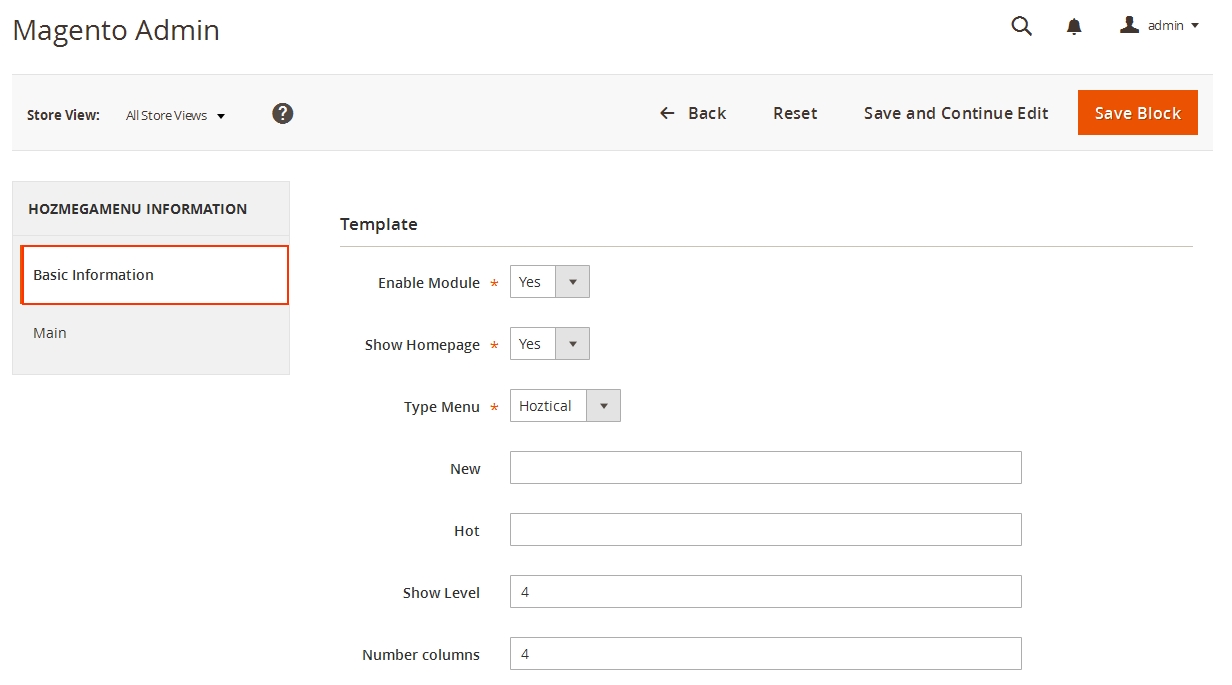The height and width of the screenshot is (685, 1232).
Task: Focus the Hot text input field
Action: 765,530
